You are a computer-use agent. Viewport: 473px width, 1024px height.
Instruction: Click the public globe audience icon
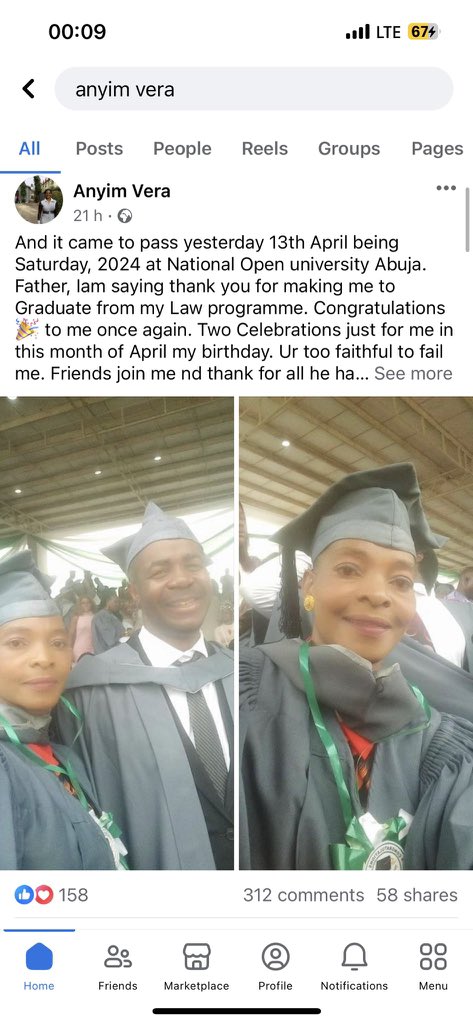coord(125,216)
